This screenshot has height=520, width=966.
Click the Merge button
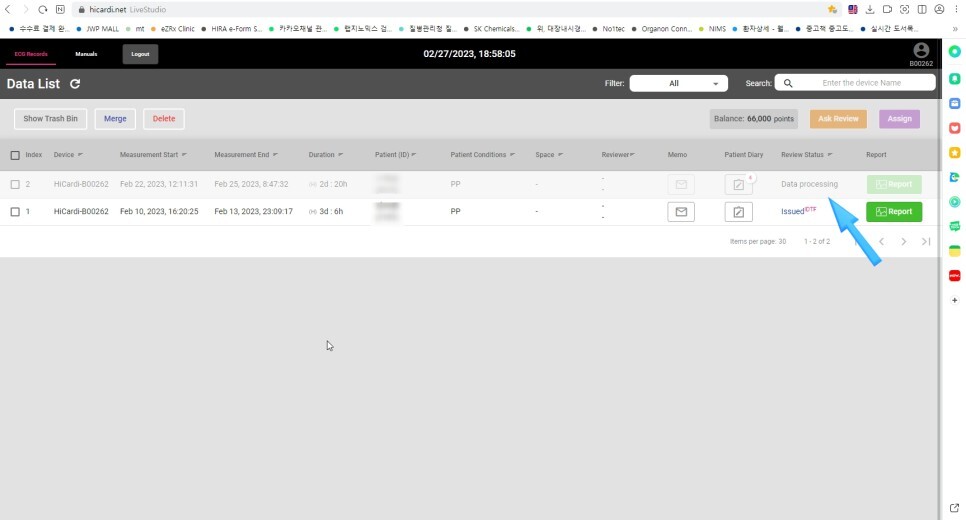point(115,119)
